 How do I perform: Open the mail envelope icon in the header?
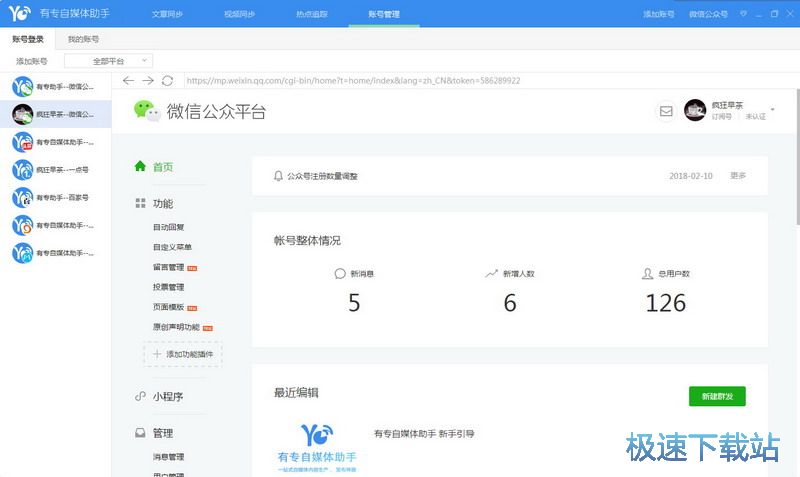666,111
